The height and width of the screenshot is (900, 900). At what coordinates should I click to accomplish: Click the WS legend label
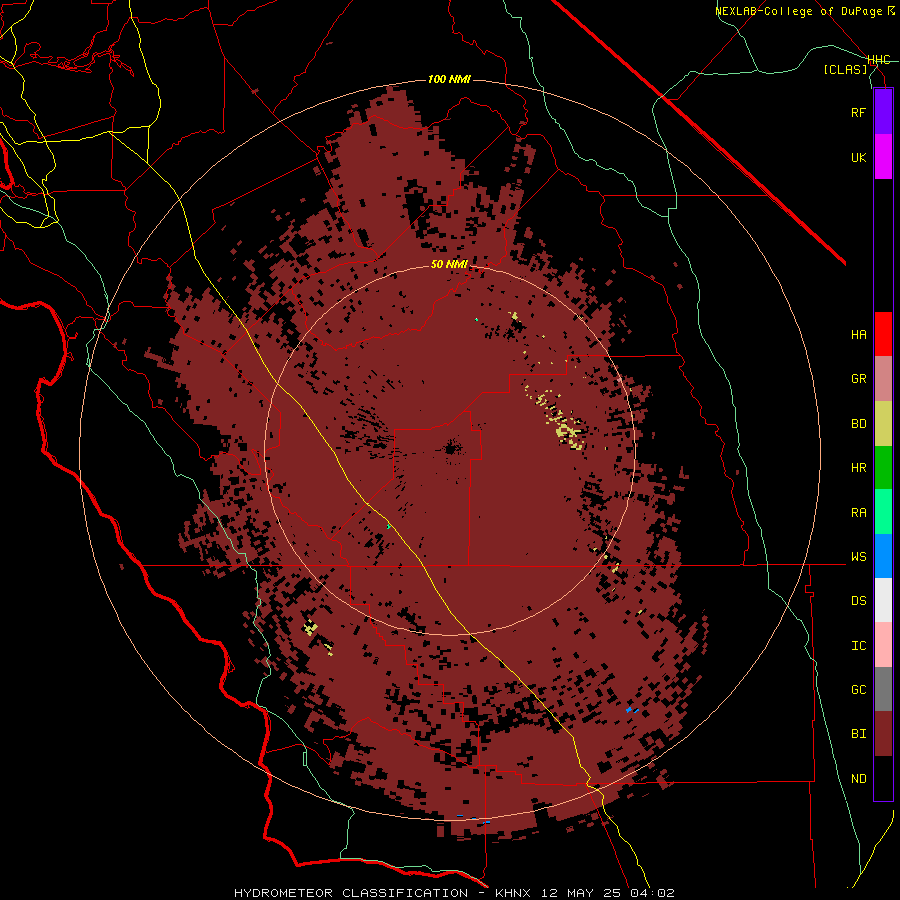858,557
